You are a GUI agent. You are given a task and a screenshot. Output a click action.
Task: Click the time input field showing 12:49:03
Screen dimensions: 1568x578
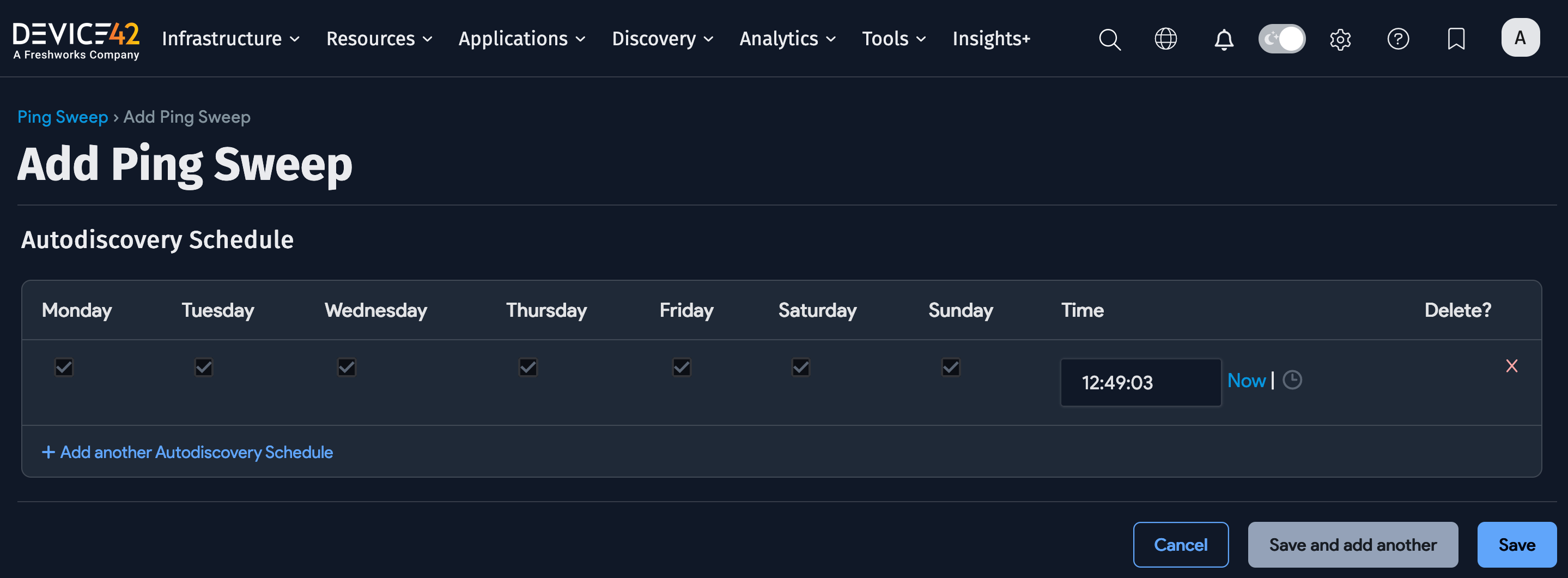pos(1141,382)
